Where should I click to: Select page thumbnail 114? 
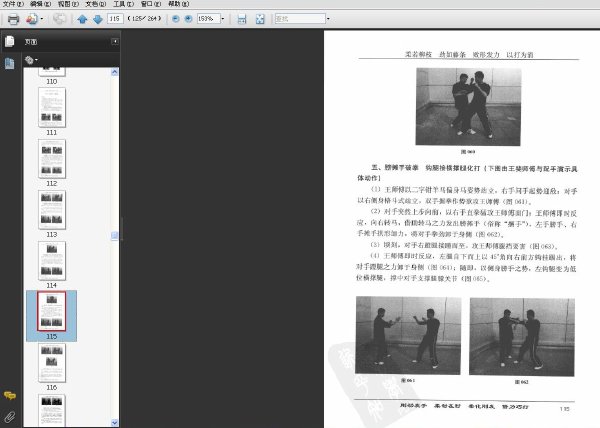[x=52, y=260]
